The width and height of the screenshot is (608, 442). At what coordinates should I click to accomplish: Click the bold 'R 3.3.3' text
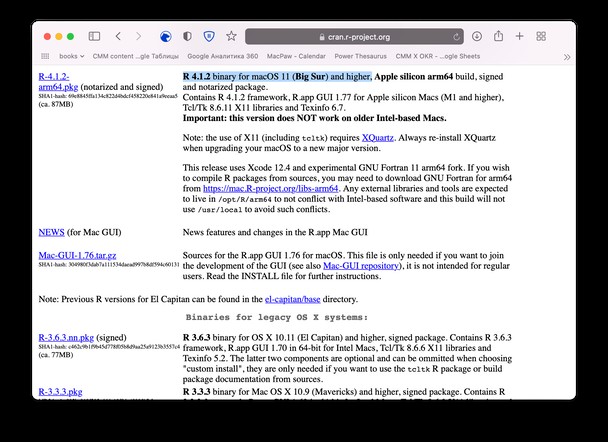[x=197, y=392]
